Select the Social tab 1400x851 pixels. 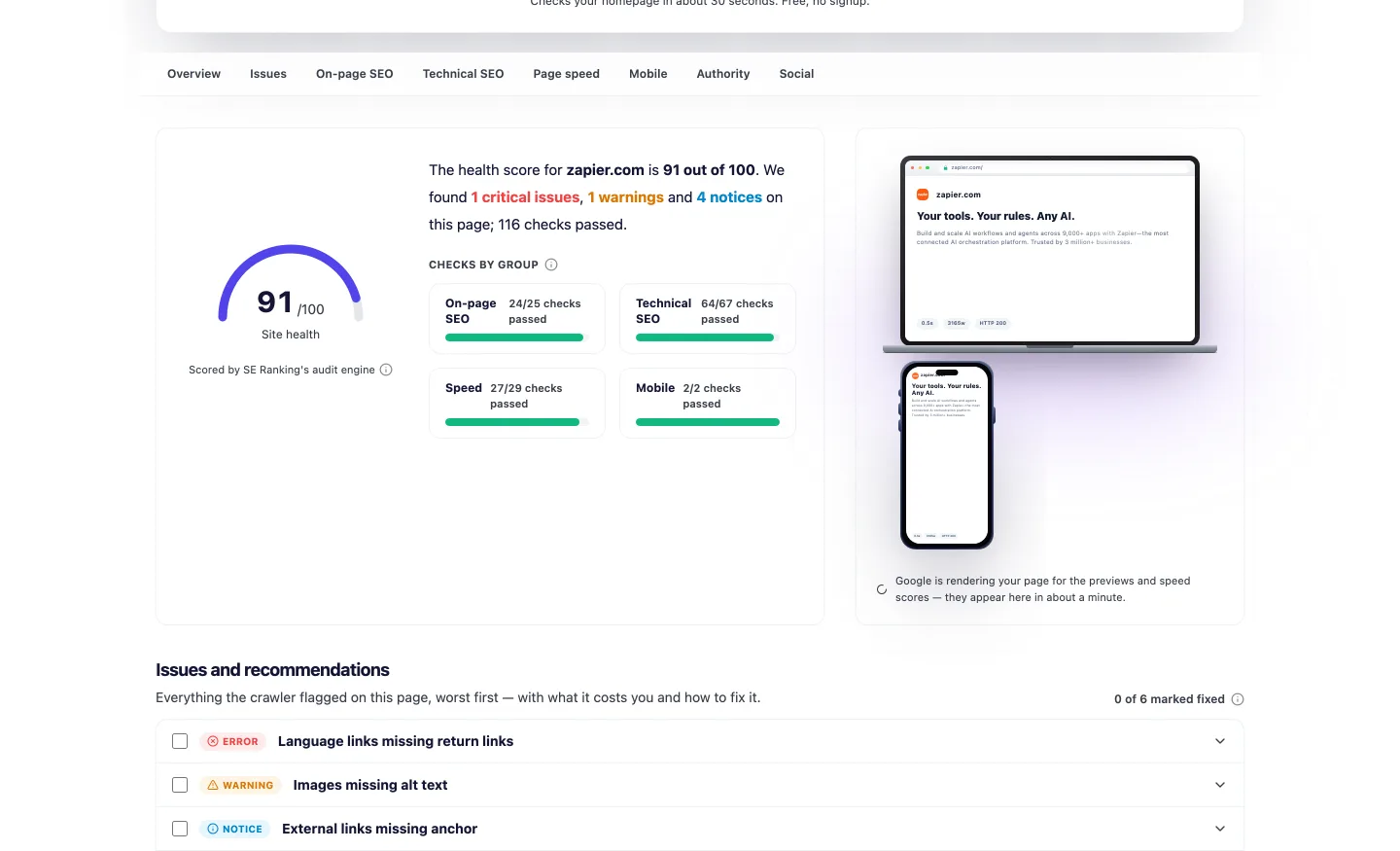[796, 74]
